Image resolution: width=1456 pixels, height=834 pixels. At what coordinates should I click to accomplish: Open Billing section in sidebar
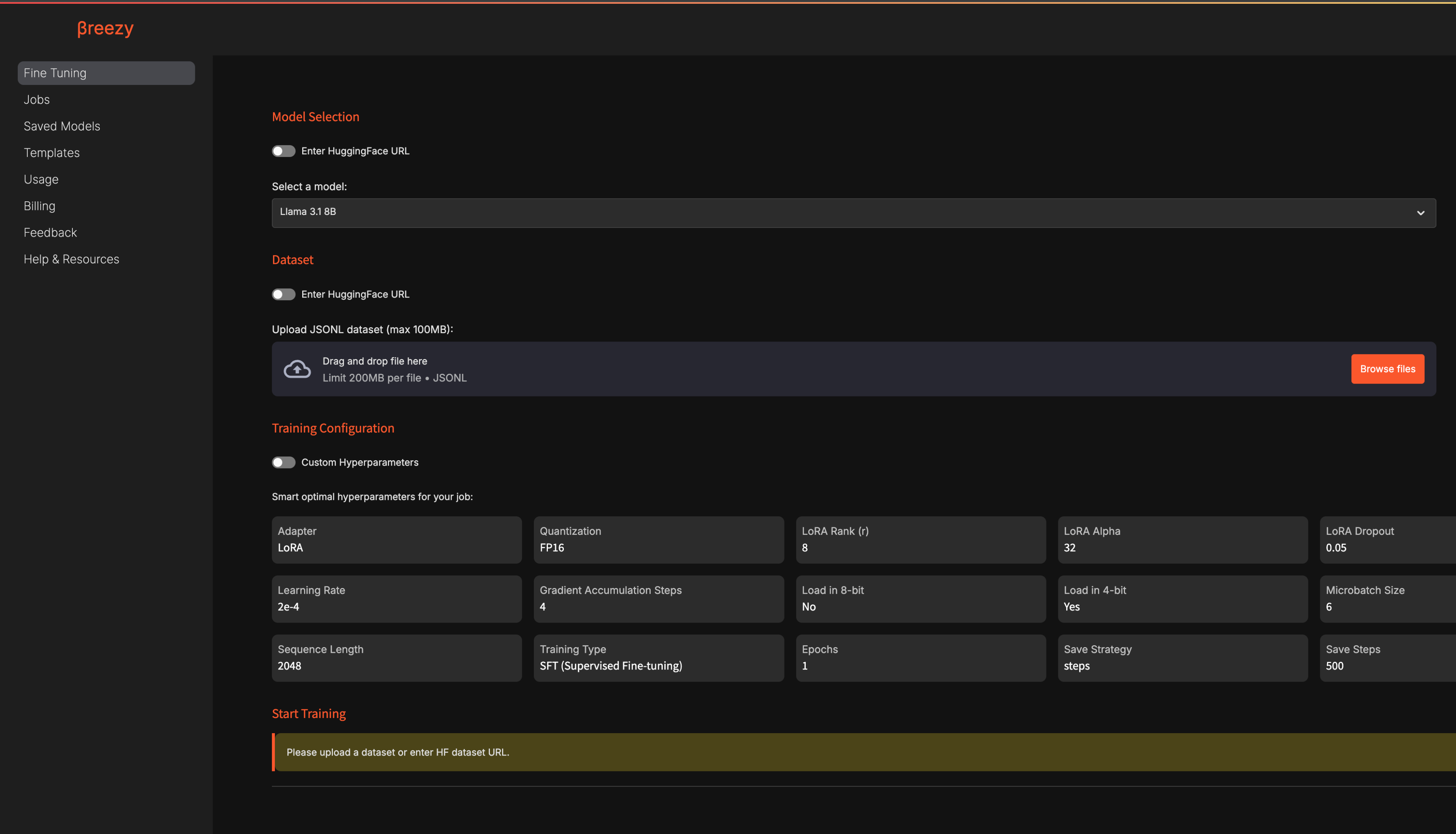point(39,206)
